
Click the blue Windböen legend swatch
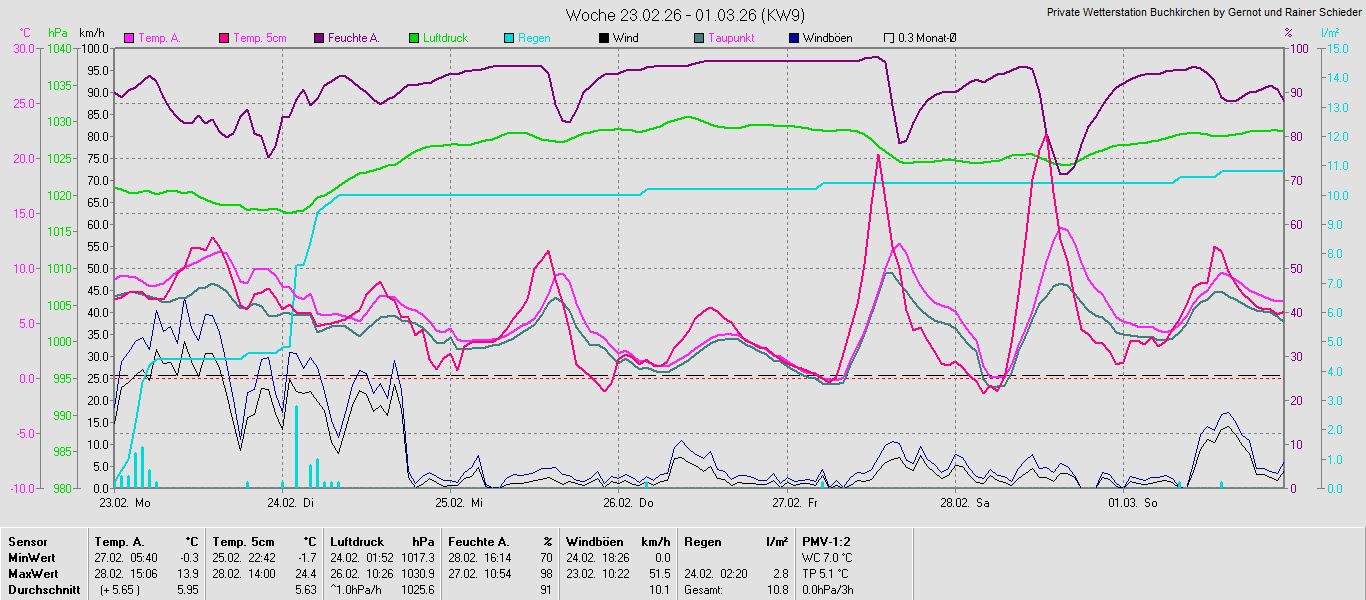pyautogui.click(x=794, y=38)
